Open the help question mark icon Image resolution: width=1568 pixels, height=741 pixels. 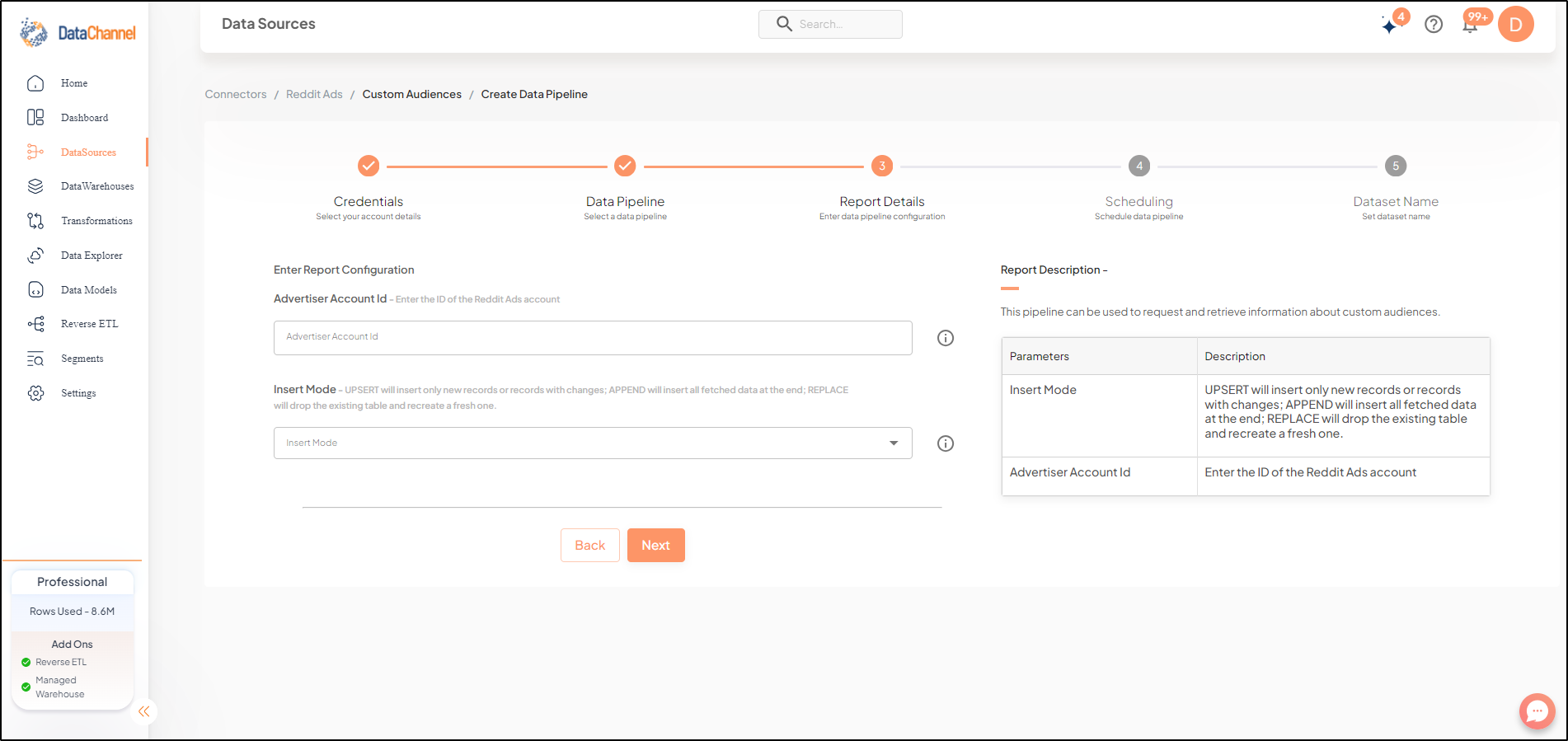pos(1434,25)
